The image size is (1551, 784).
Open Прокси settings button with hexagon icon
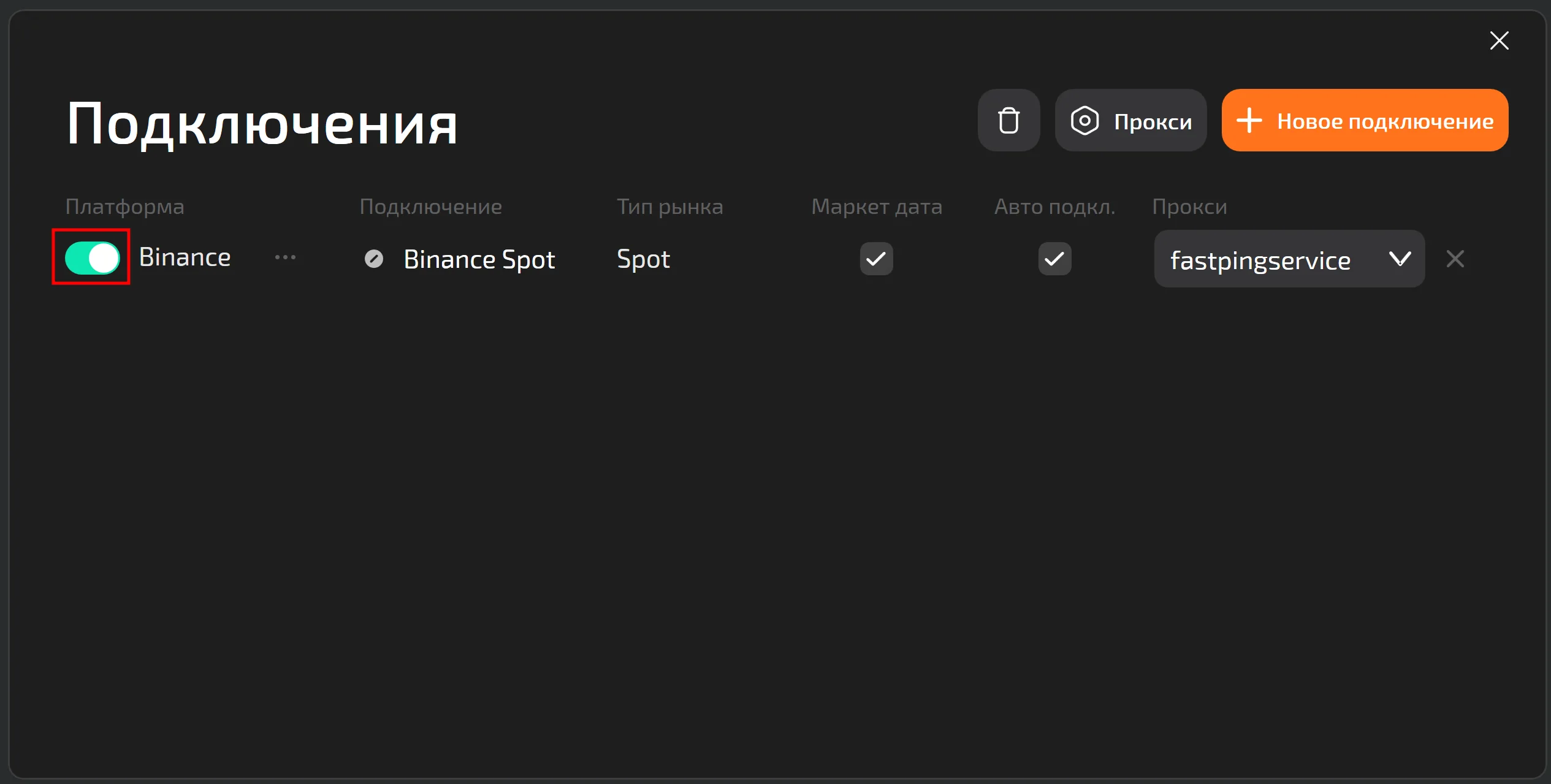pyautogui.click(x=1130, y=120)
